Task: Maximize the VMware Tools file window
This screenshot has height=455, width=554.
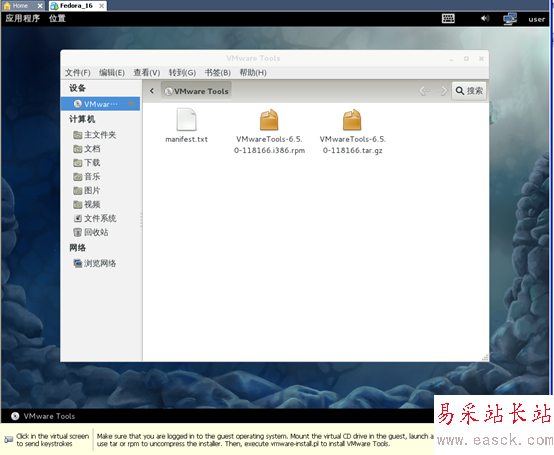Action: pyautogui.click(x=466, y=59)
